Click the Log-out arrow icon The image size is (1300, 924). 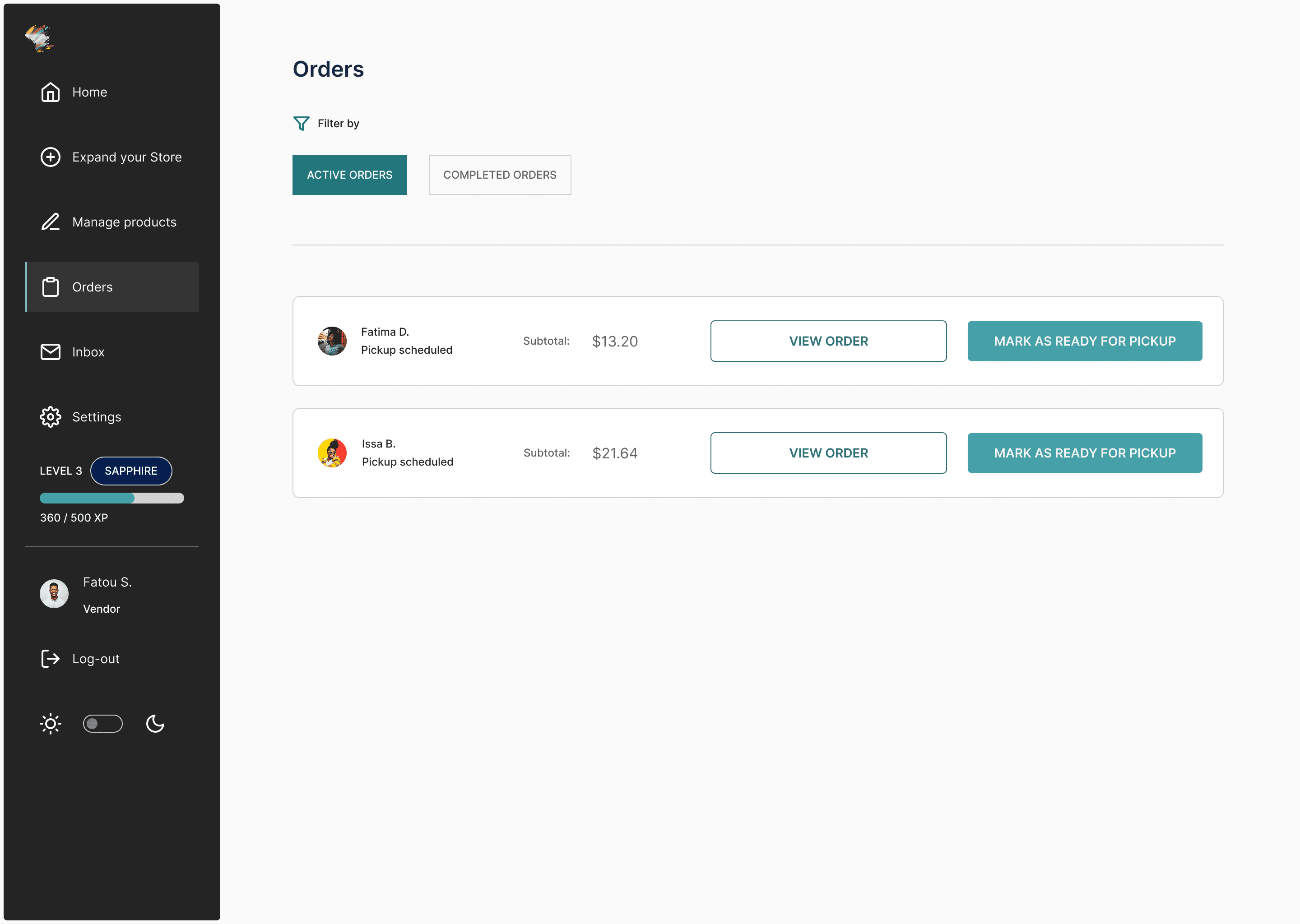[50, 659]
